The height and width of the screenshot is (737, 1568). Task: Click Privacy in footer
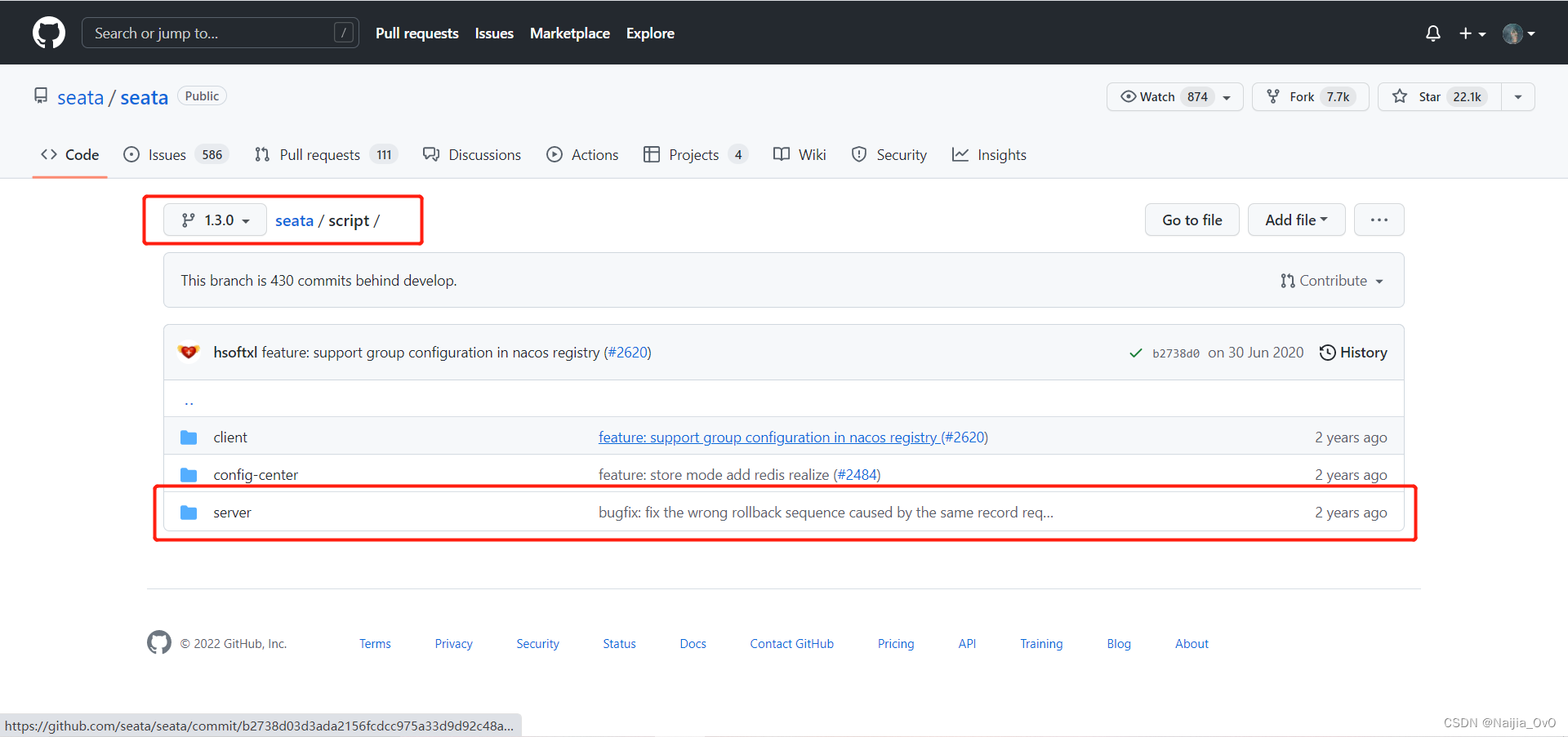[453, 643]
